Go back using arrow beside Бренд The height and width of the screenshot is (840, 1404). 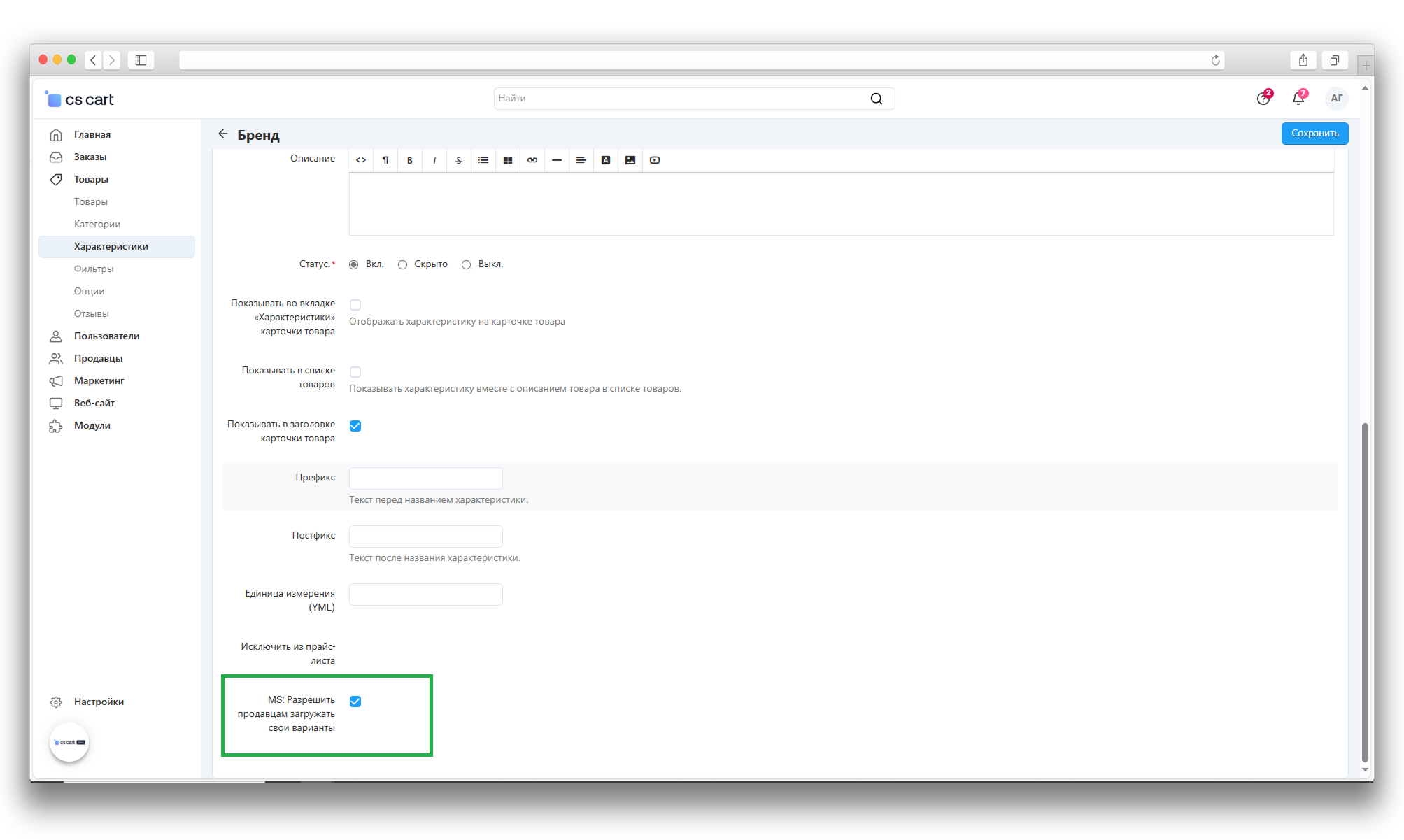click(223, 134)
